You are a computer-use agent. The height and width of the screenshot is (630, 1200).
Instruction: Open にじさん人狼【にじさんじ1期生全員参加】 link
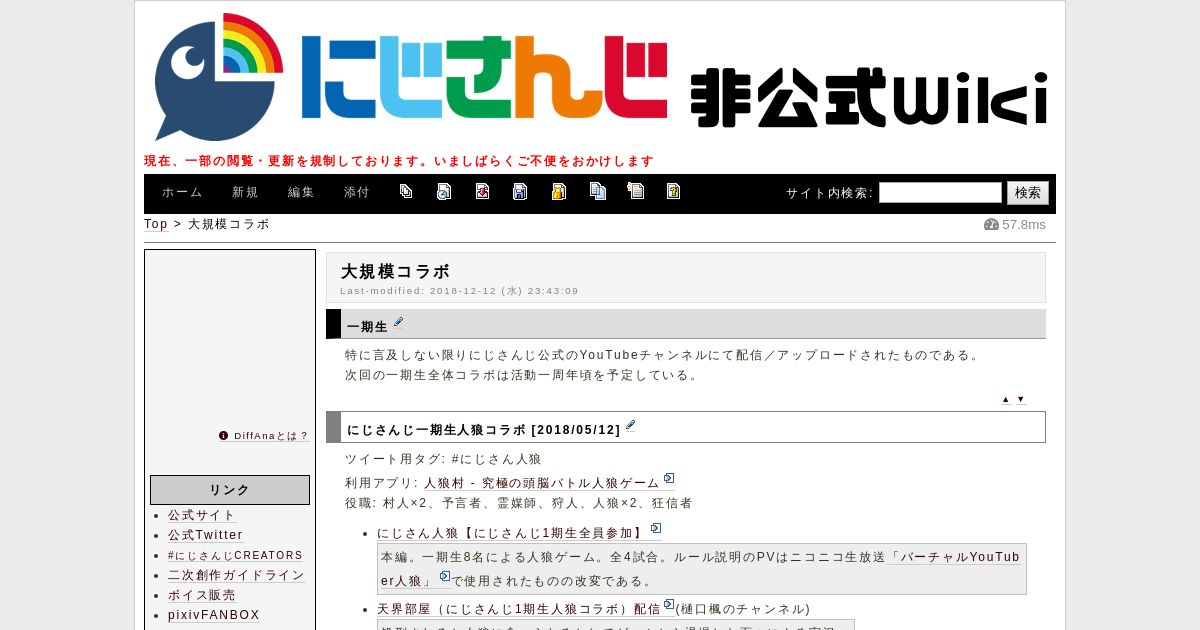512,533
